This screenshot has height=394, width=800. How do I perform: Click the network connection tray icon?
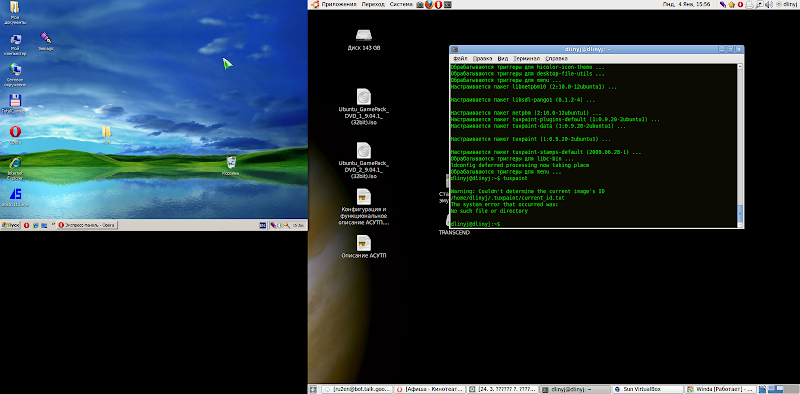(x=759, y=5)
